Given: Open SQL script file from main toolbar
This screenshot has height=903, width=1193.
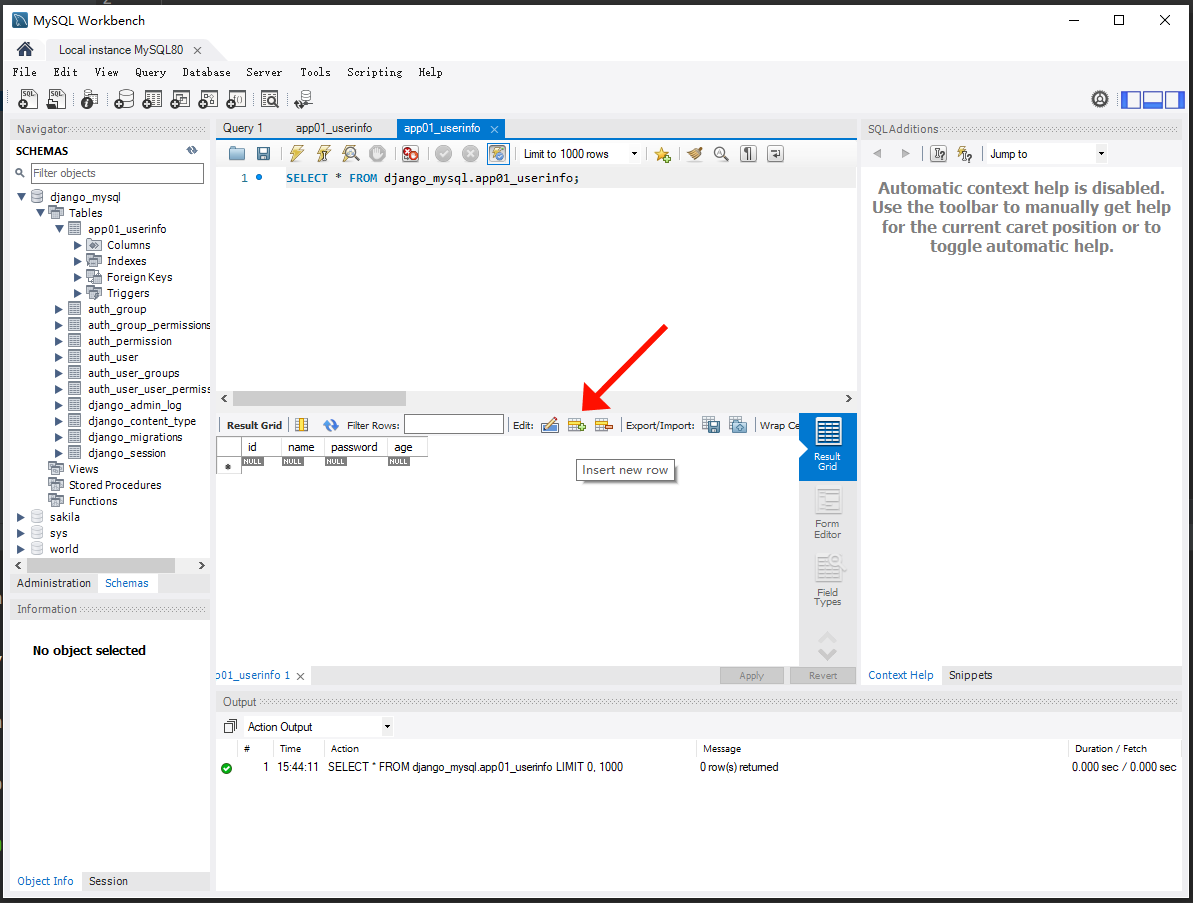Looking at the screenshot, I should pos(56,99).
